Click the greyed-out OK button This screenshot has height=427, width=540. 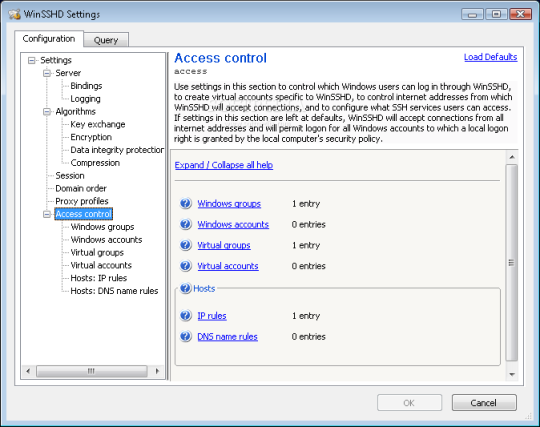pyautogui.click(x=409, y=403)
